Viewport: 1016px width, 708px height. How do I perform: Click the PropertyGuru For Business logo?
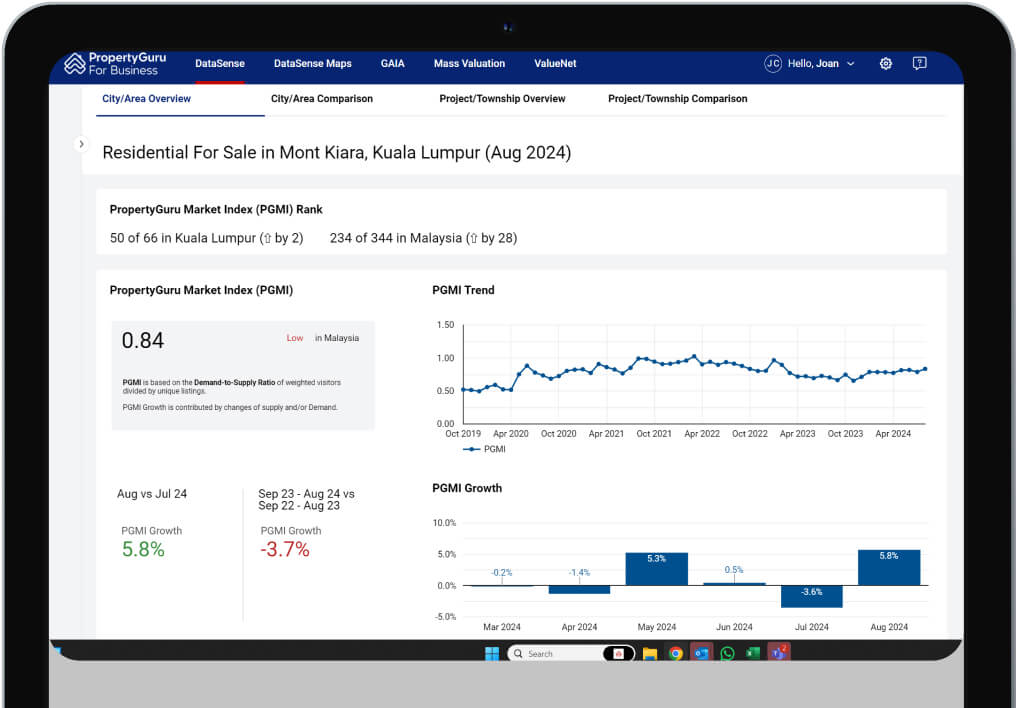115,63
